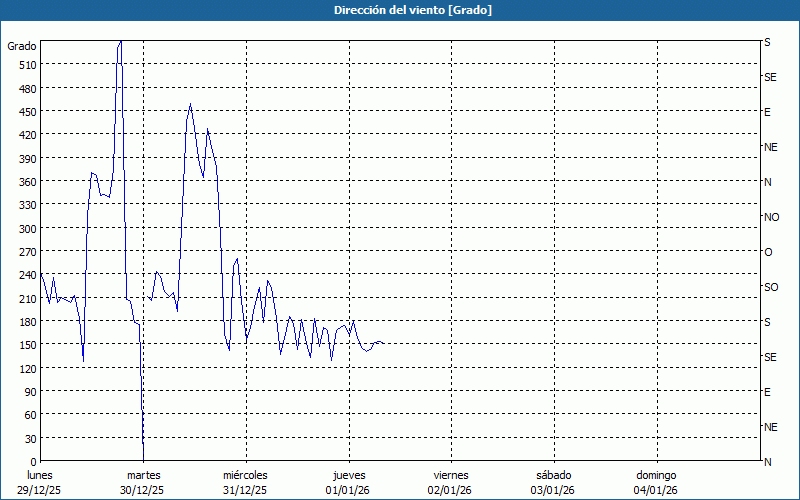Select the lunes 29/12/25 date label
Image resolution: width=800 pixels, height=500 pixels.
(40, 483)
